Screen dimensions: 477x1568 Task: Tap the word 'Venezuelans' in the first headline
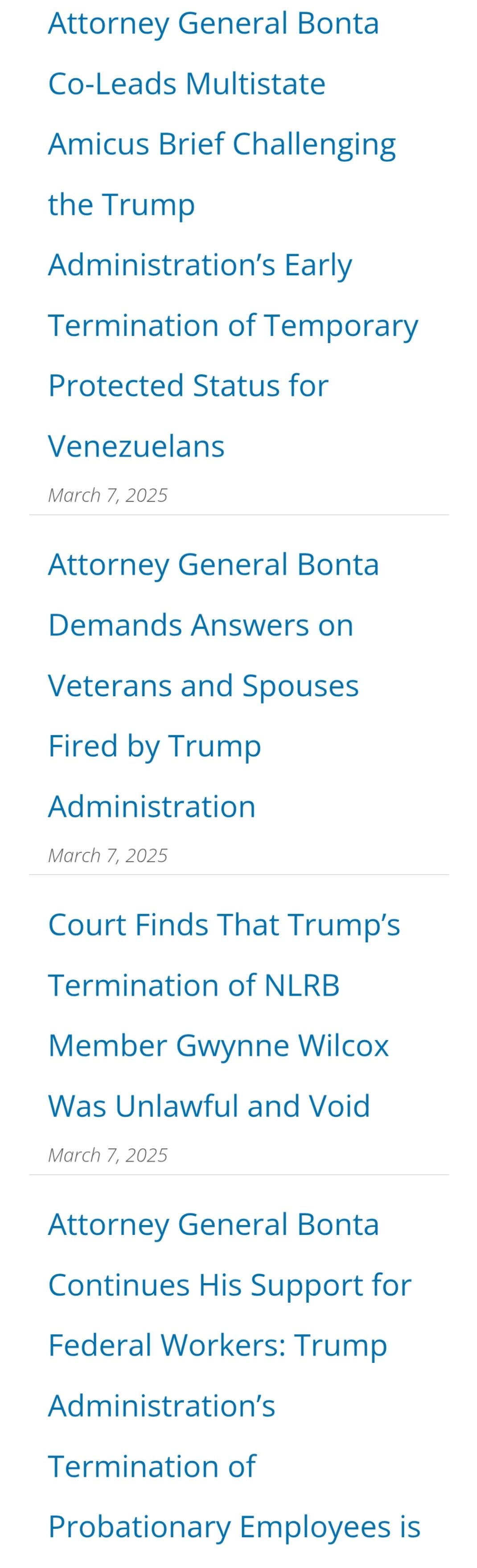click(136, 446)
